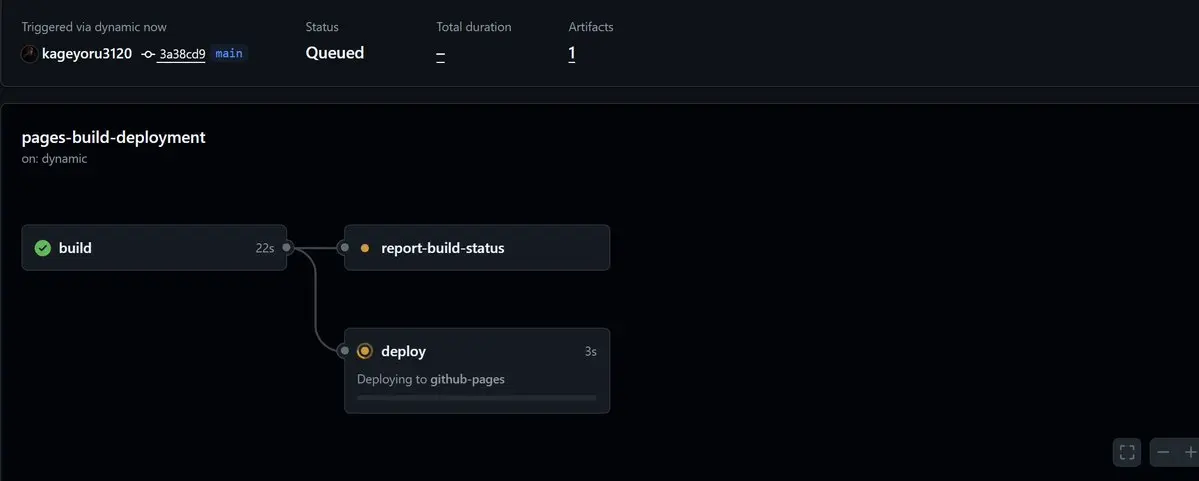1199x481 pixels.
Task: Open commit 3a38cd9 link
Action: [182, 54]
